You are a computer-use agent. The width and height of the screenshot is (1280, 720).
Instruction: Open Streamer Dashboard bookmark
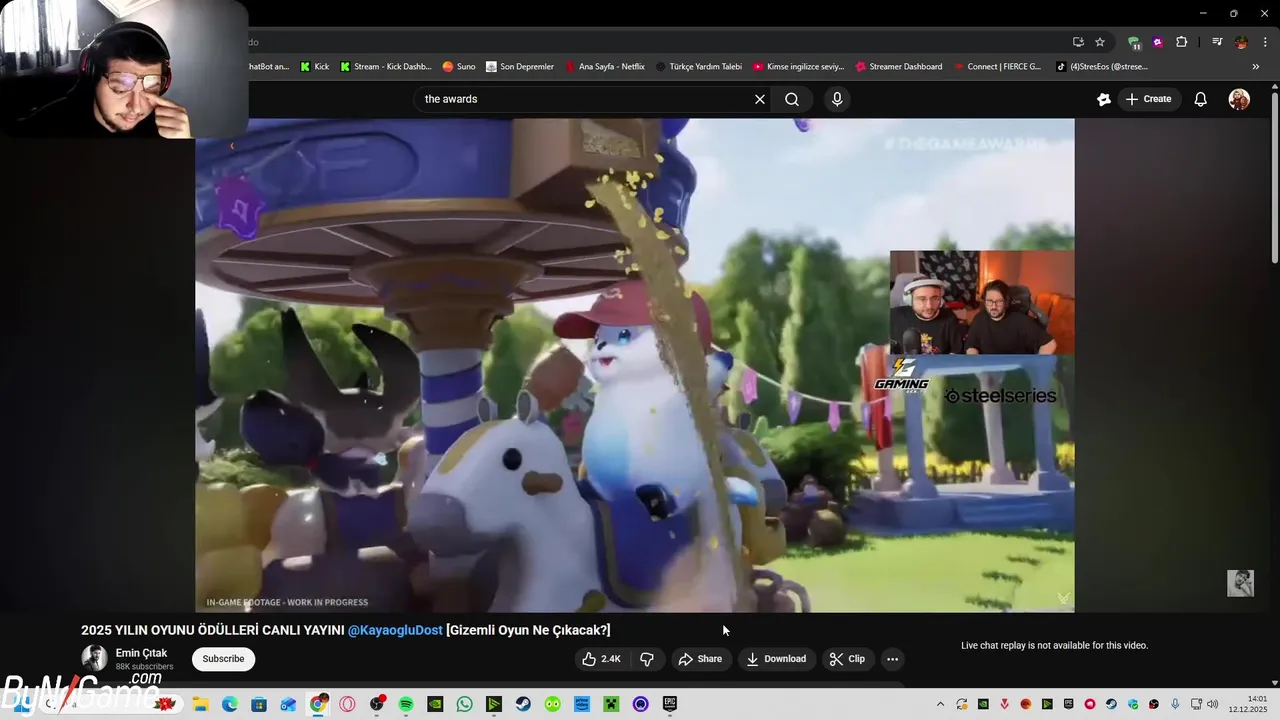[x=898, y=67]
